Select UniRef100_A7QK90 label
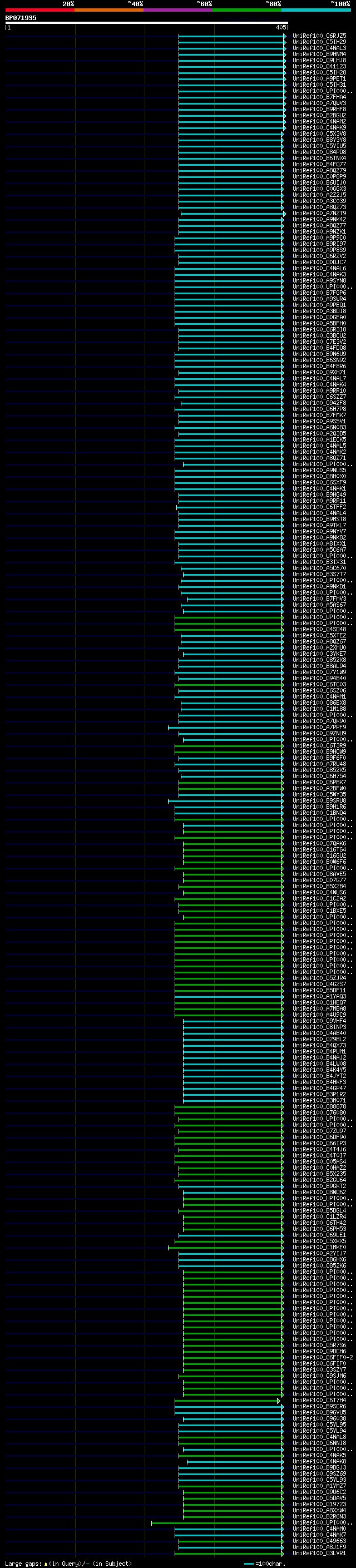The width and height of the screenshot is (356, 1568). coord(319,721)
